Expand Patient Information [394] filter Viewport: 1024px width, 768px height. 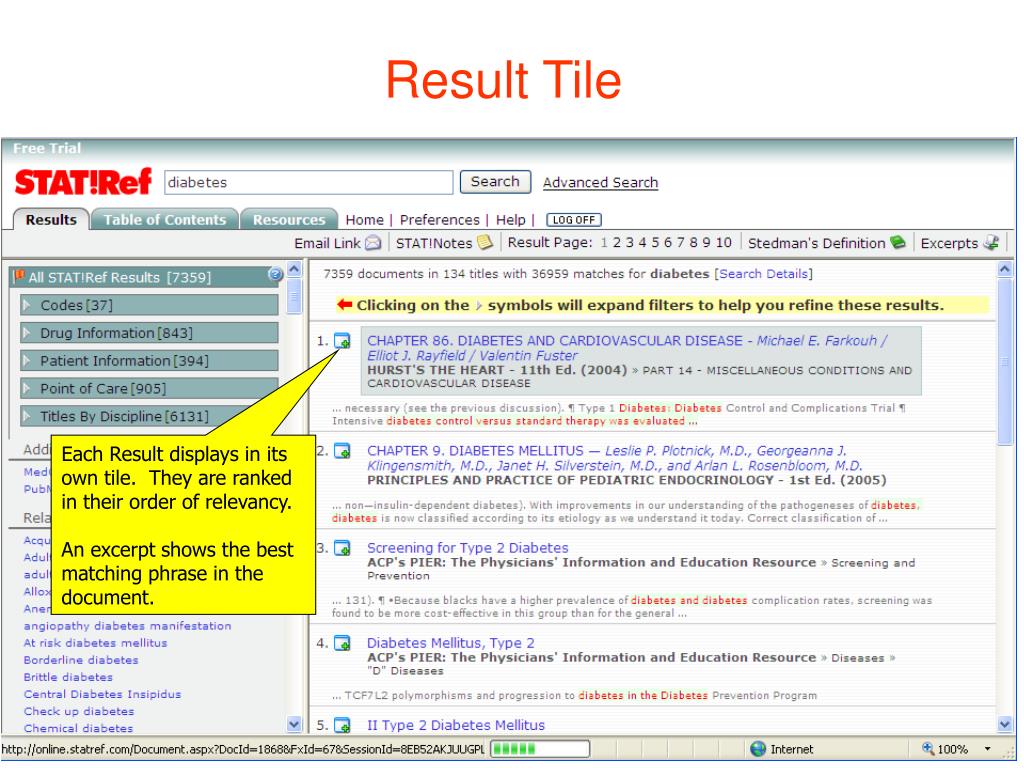[x=27, y=360]
